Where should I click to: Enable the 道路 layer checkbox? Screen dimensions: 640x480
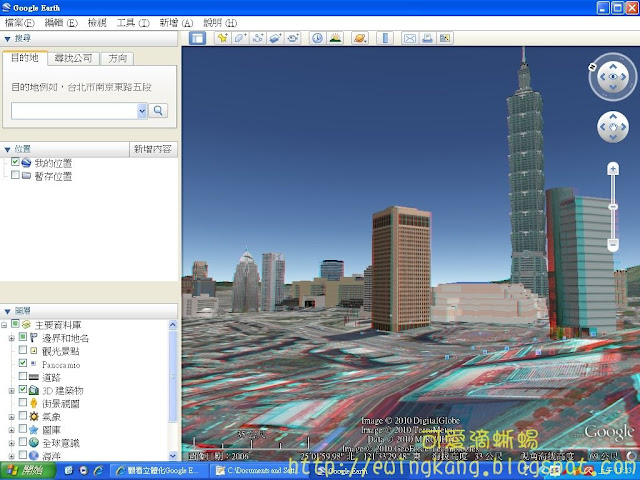(23, 376)
